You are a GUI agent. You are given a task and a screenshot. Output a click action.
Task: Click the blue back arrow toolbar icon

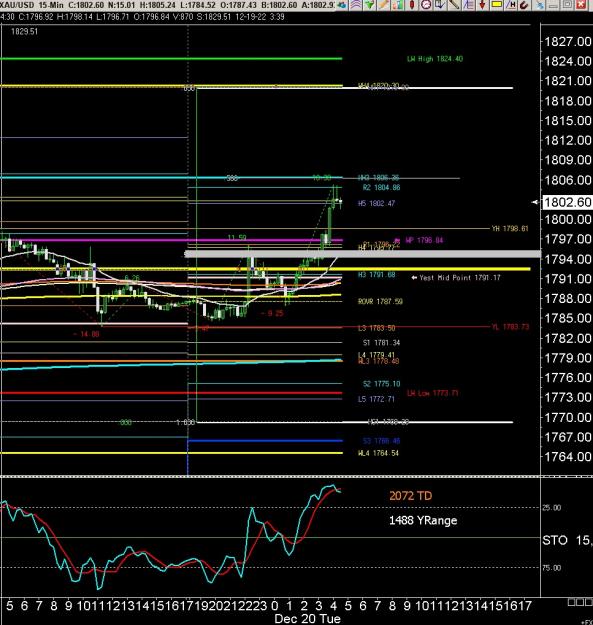[x=342, y=5]
